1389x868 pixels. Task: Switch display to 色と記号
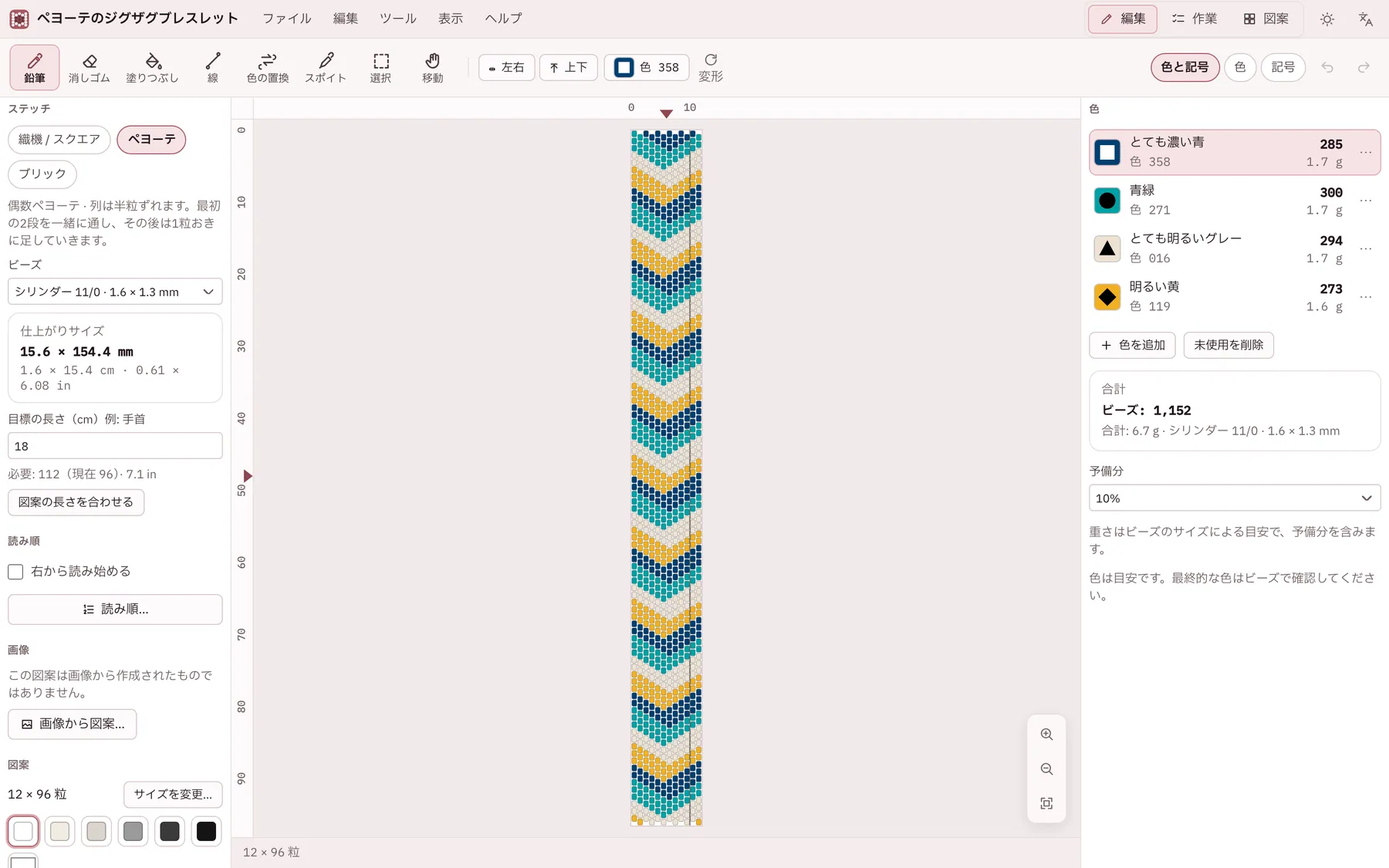click(x=1185, y=67)
